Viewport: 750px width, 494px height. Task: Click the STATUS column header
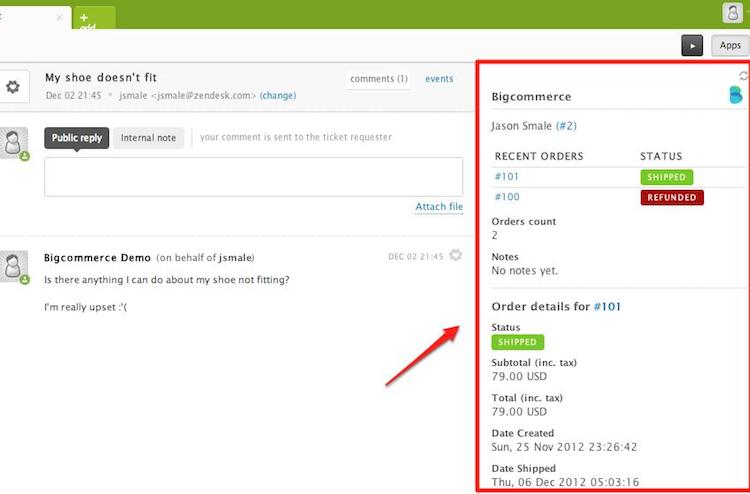661,156
